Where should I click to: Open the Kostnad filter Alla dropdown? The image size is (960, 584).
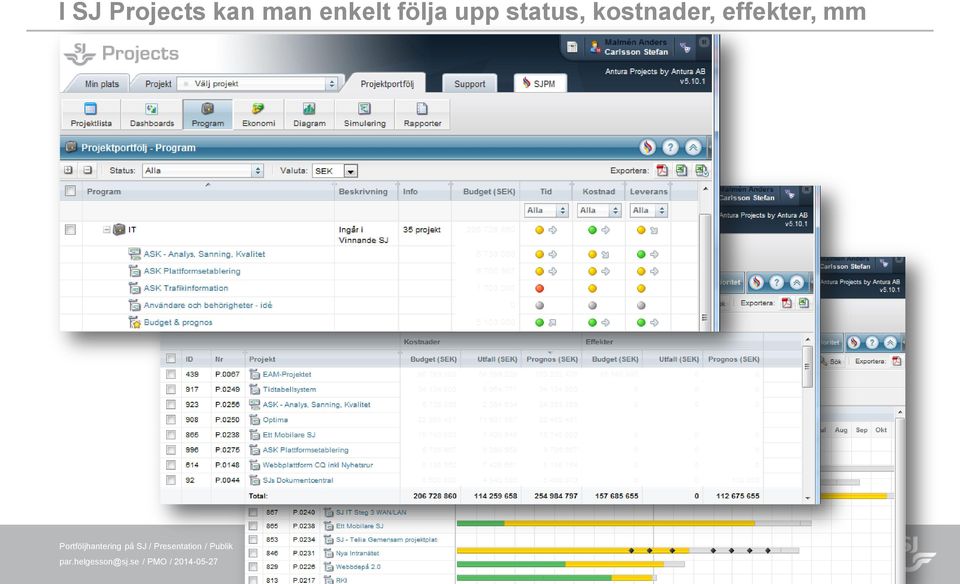click(599, 211)
